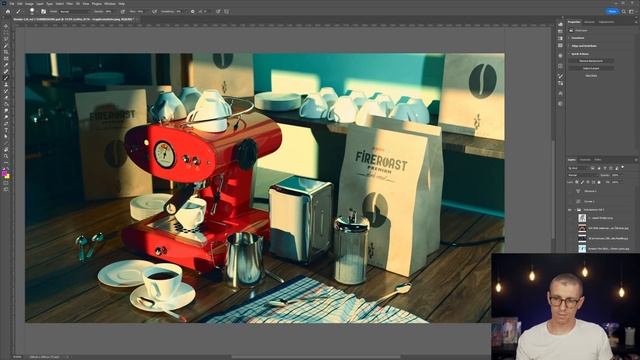
Task: Select the Lasso tool
Action: coord(6,39)
